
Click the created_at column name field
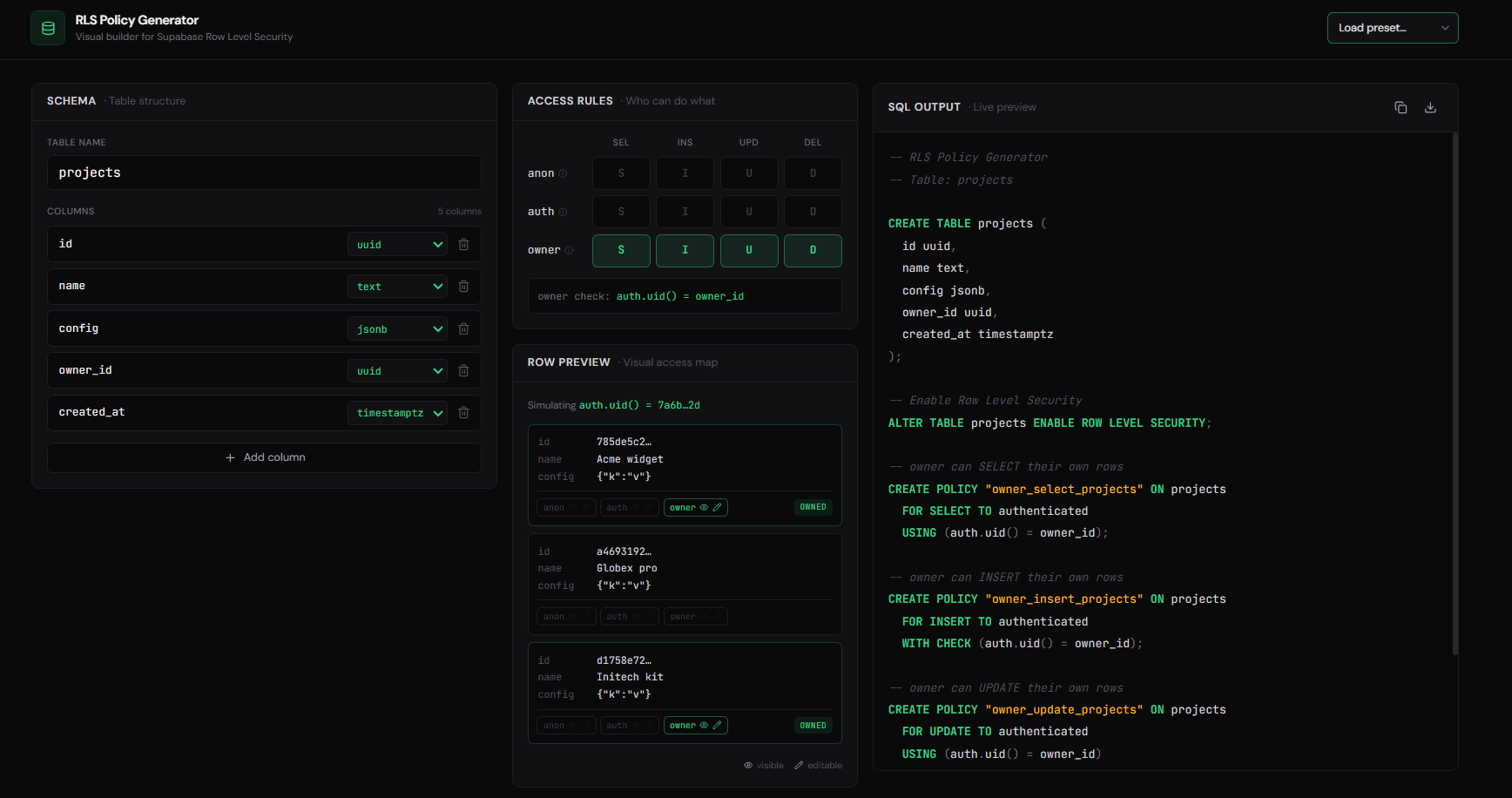[x=199, y=412]
